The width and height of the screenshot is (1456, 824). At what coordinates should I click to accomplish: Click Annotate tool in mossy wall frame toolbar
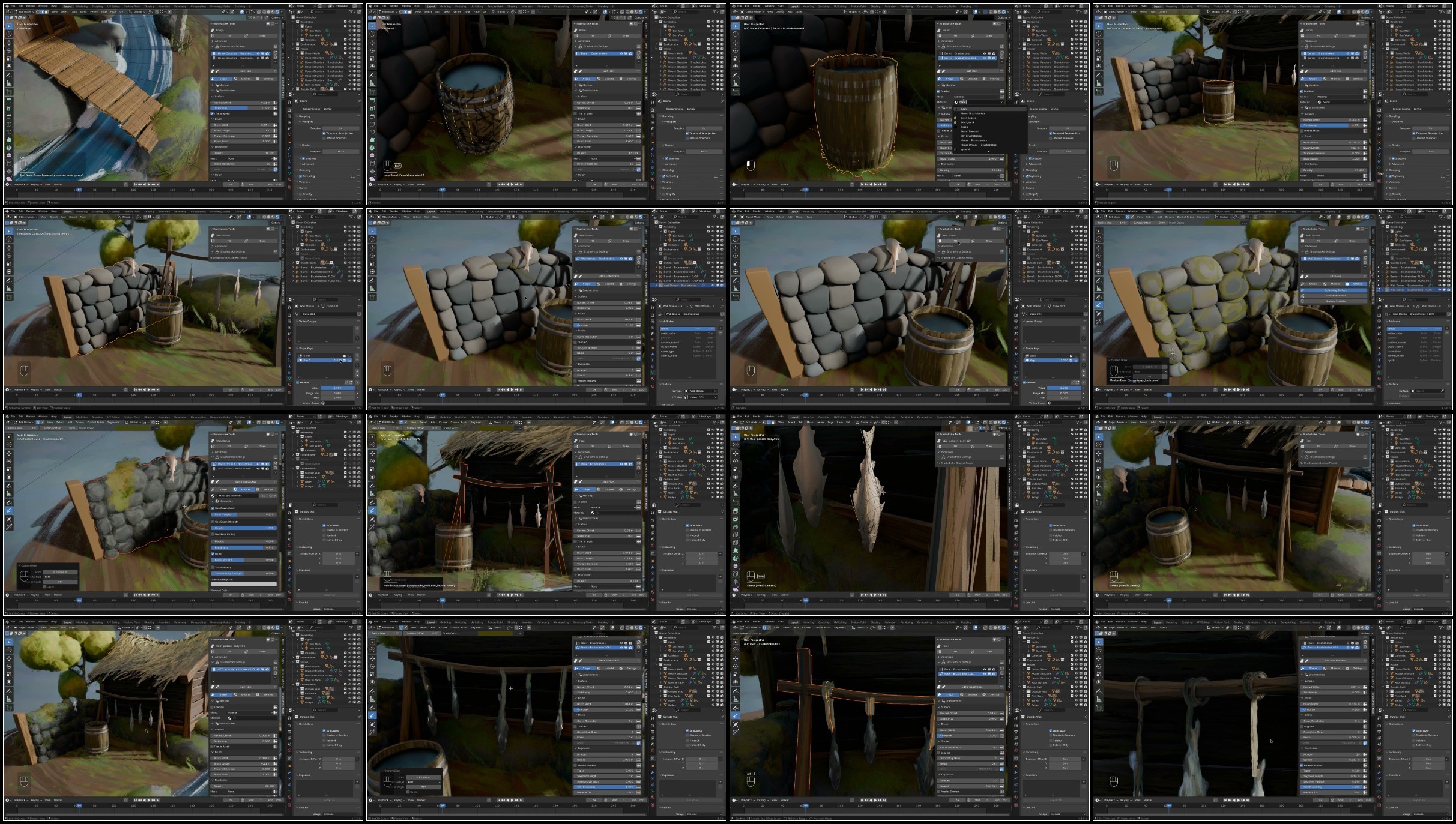tap(1099, 281)
